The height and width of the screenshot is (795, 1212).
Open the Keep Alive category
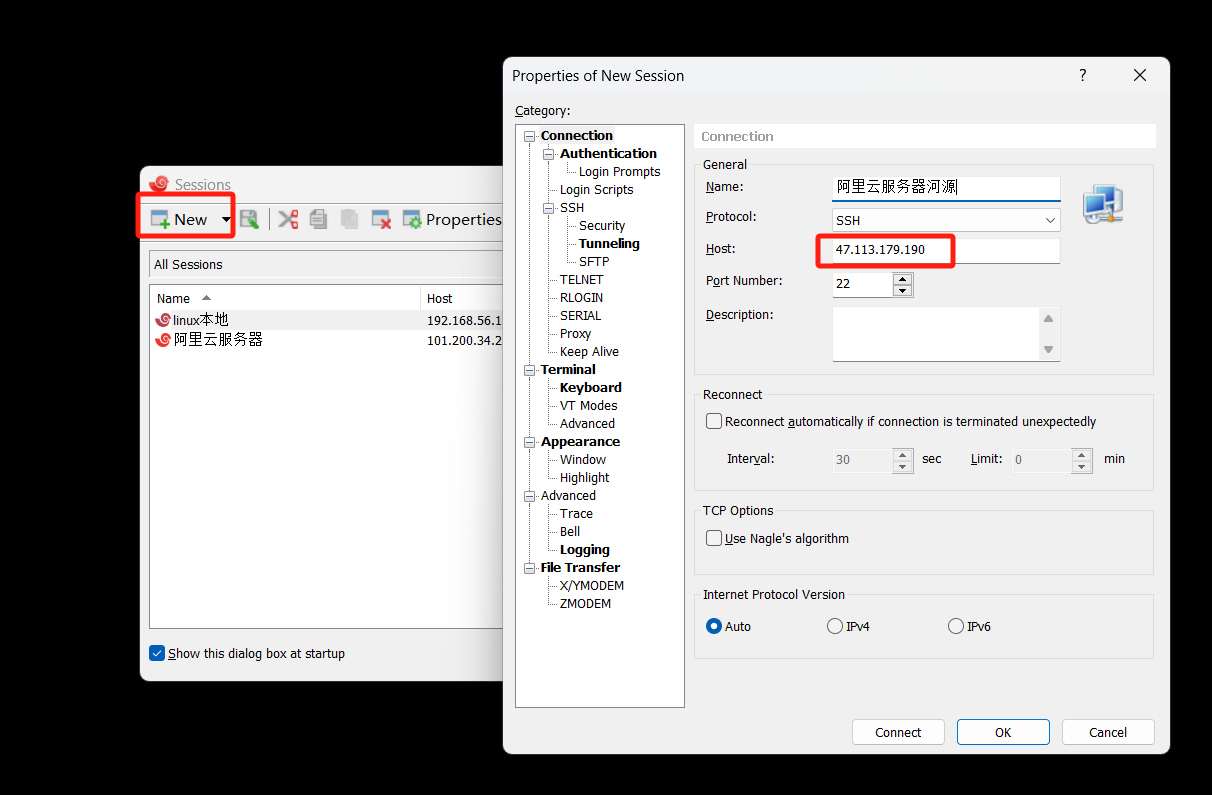pyautogui.click(x=589, y=352)
